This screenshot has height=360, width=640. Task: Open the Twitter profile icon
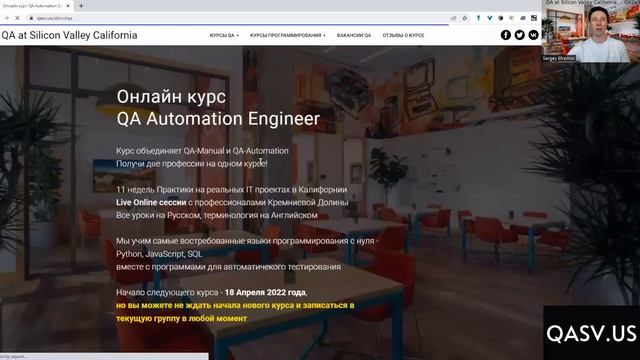520,35
